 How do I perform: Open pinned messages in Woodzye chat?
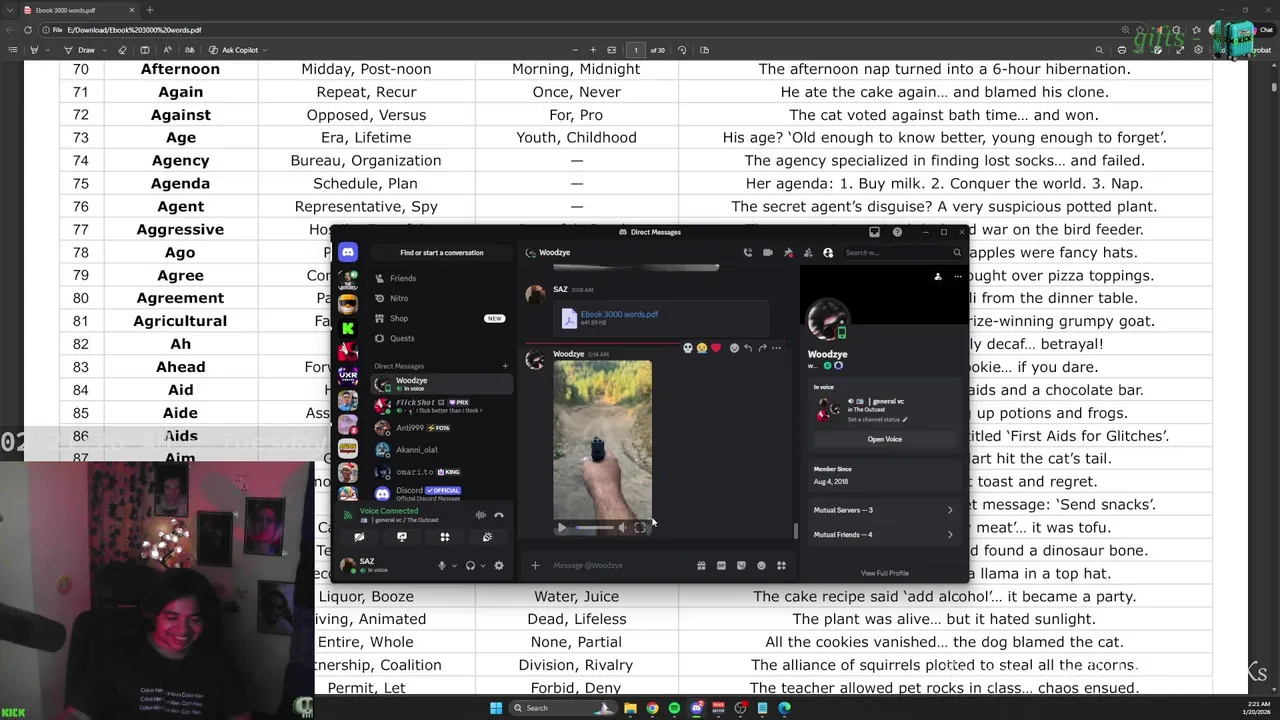pos(788,253)
